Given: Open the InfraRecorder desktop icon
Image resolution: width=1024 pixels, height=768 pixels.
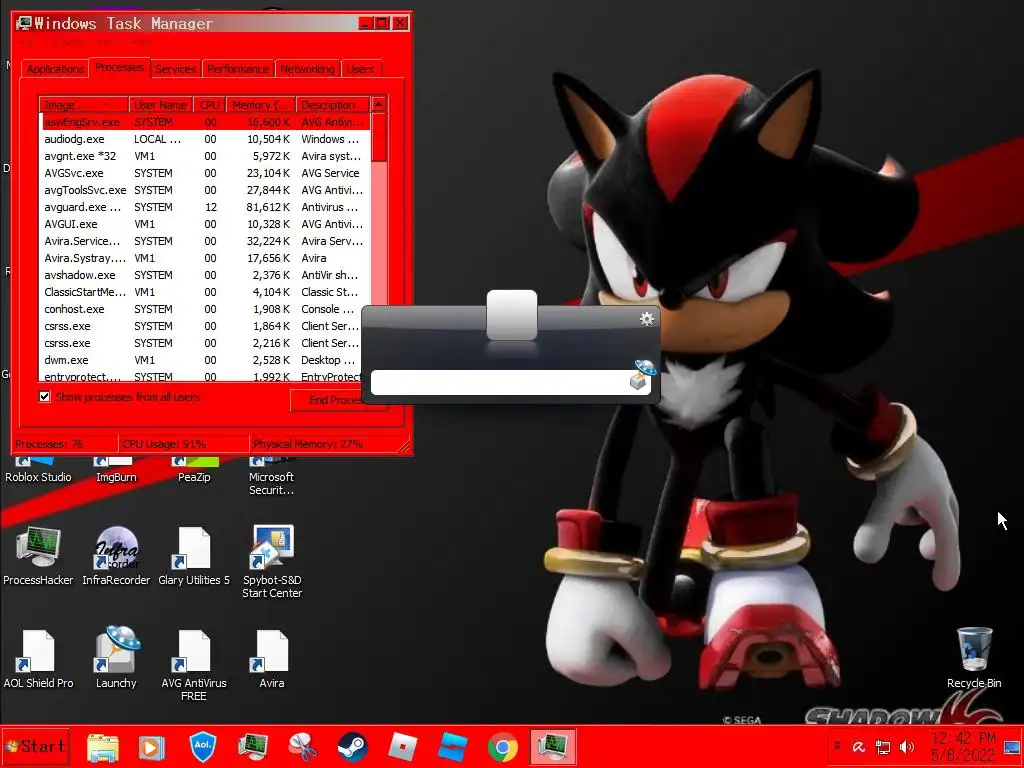Looking at the screenshot, I should click(x=116, y=555).
